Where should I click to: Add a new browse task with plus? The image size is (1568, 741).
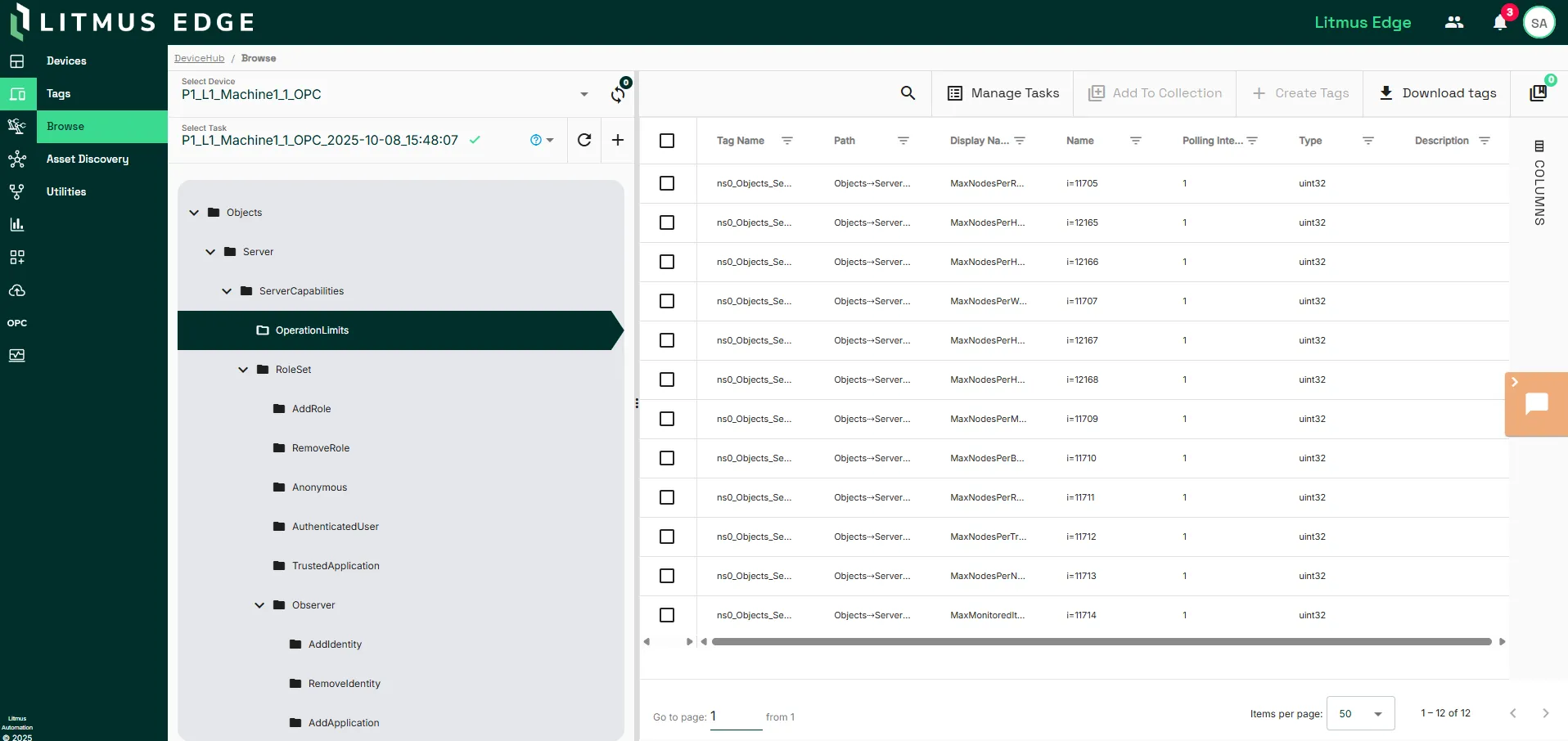(x=618, y=140)
